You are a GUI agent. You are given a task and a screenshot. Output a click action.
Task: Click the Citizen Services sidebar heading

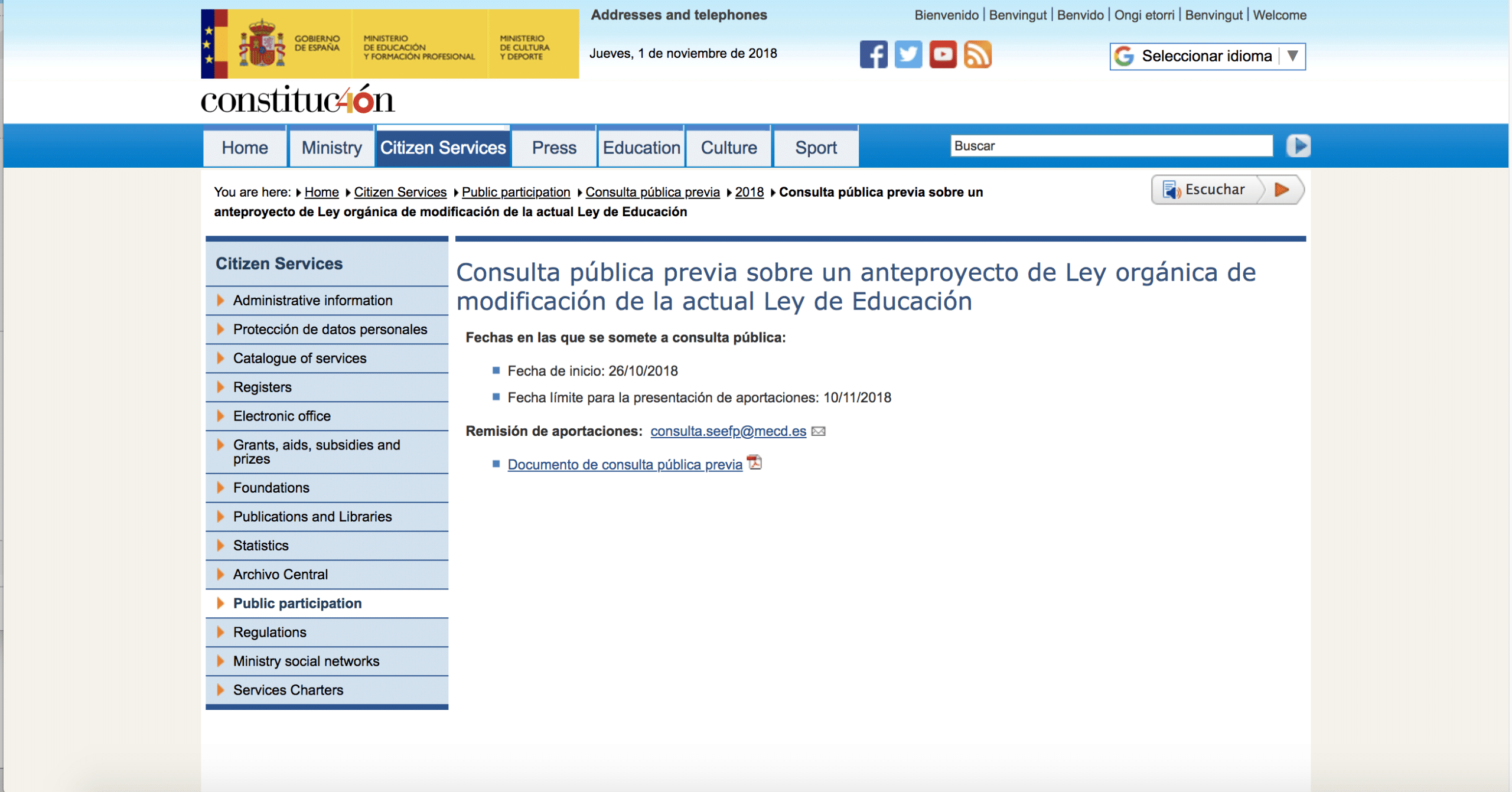point(279,263)
